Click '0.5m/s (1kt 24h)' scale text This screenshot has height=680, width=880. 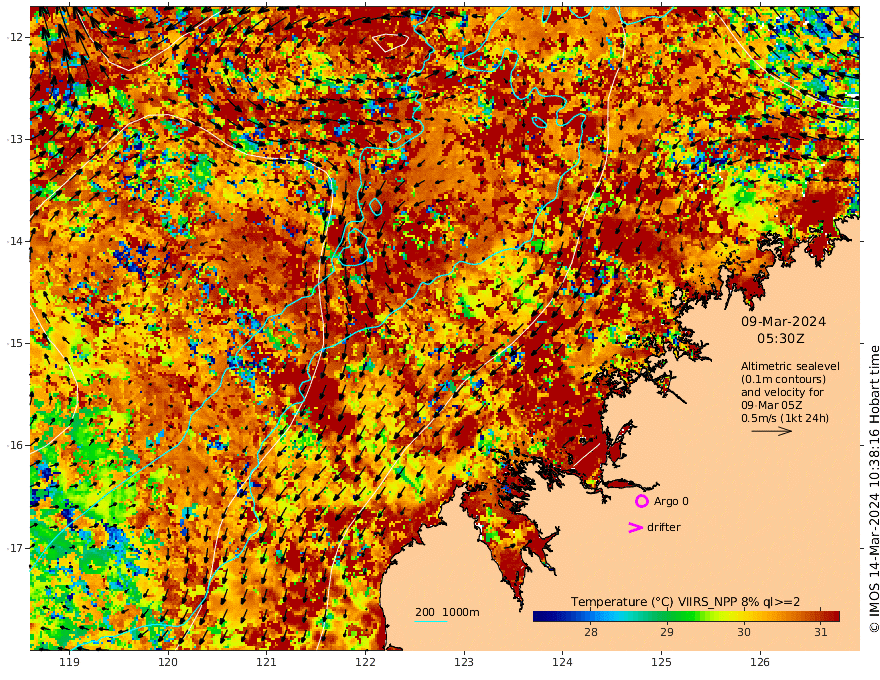pos(785,418)
